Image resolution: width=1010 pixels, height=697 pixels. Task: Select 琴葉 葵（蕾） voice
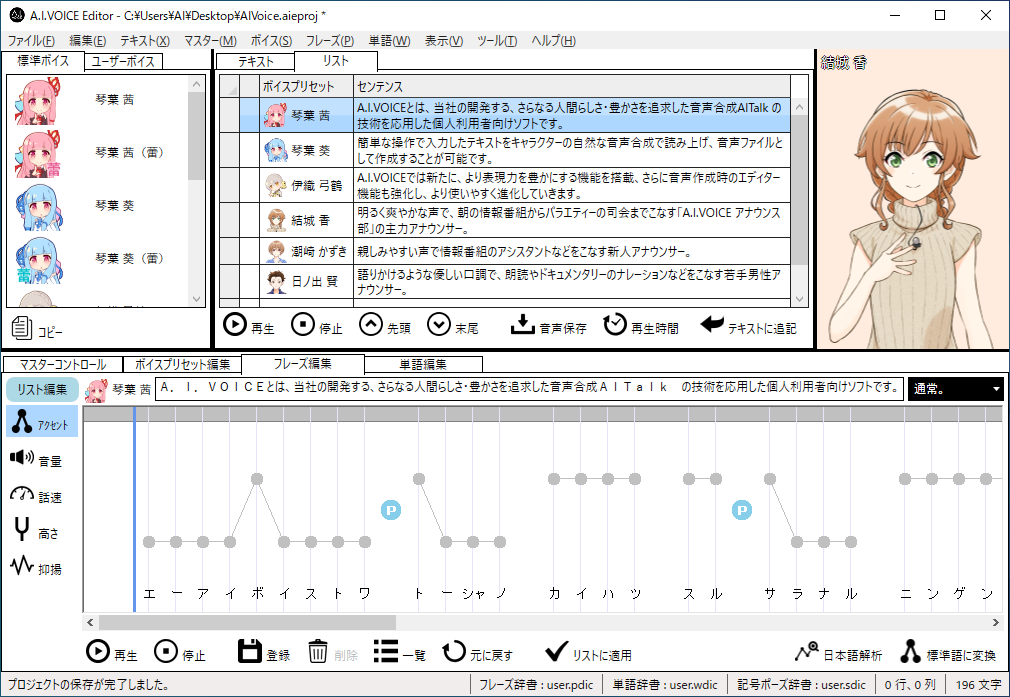99,258
